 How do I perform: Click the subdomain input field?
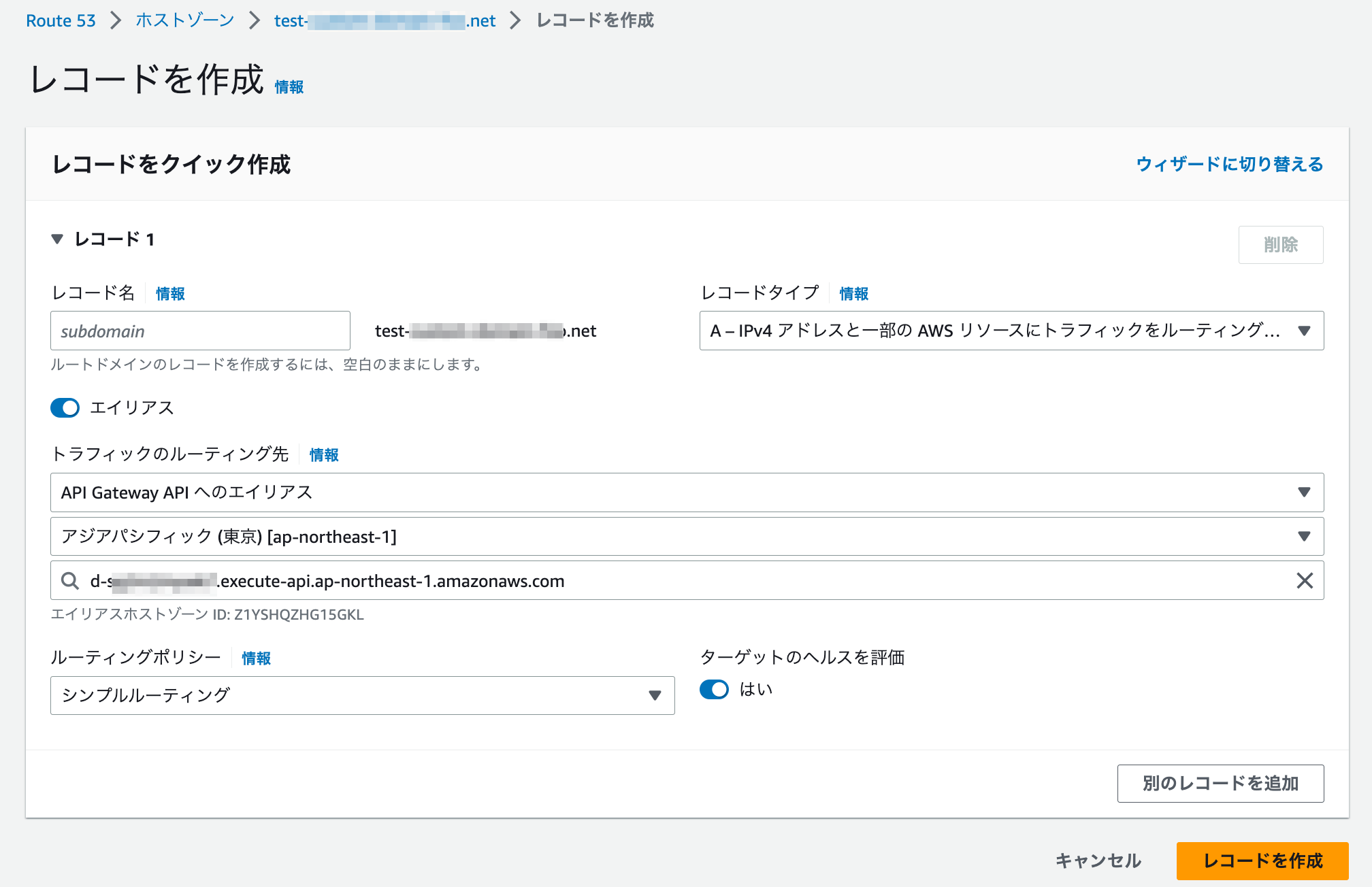(x=199, y=331)
